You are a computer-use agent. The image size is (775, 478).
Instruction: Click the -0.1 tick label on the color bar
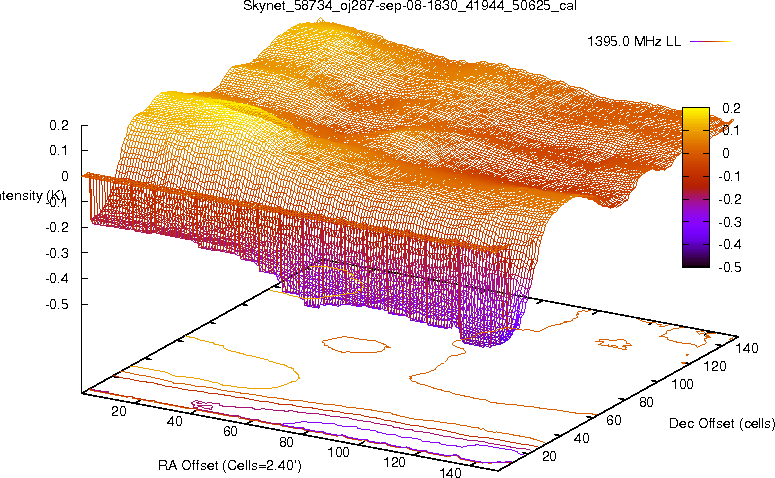(729, 176)
